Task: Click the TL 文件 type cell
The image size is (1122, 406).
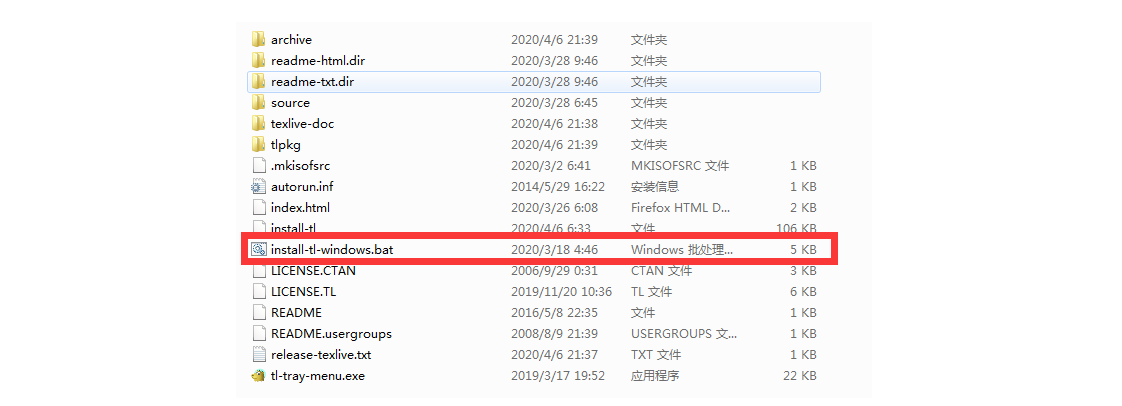Action: [653, 291]
